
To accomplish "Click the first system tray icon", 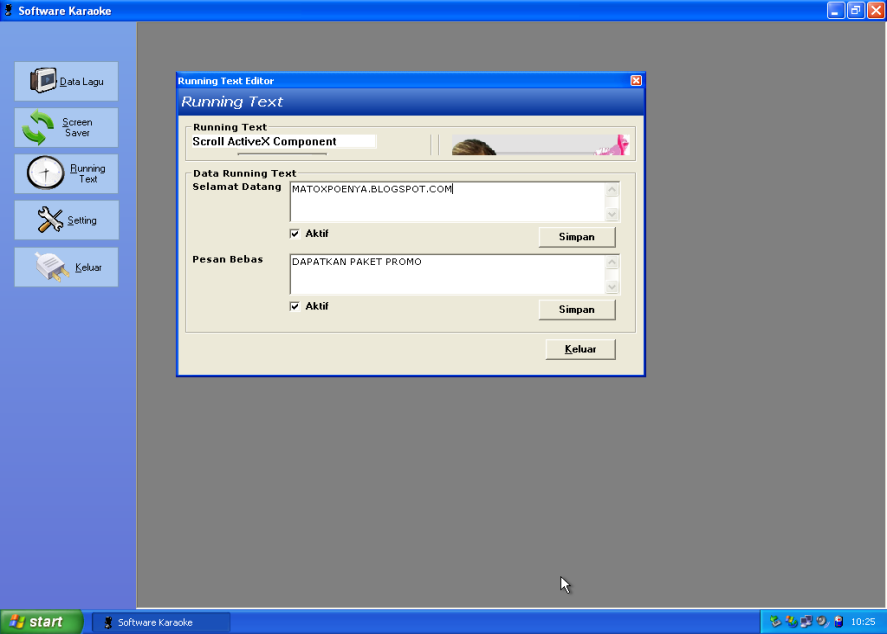I will [776, 622].
